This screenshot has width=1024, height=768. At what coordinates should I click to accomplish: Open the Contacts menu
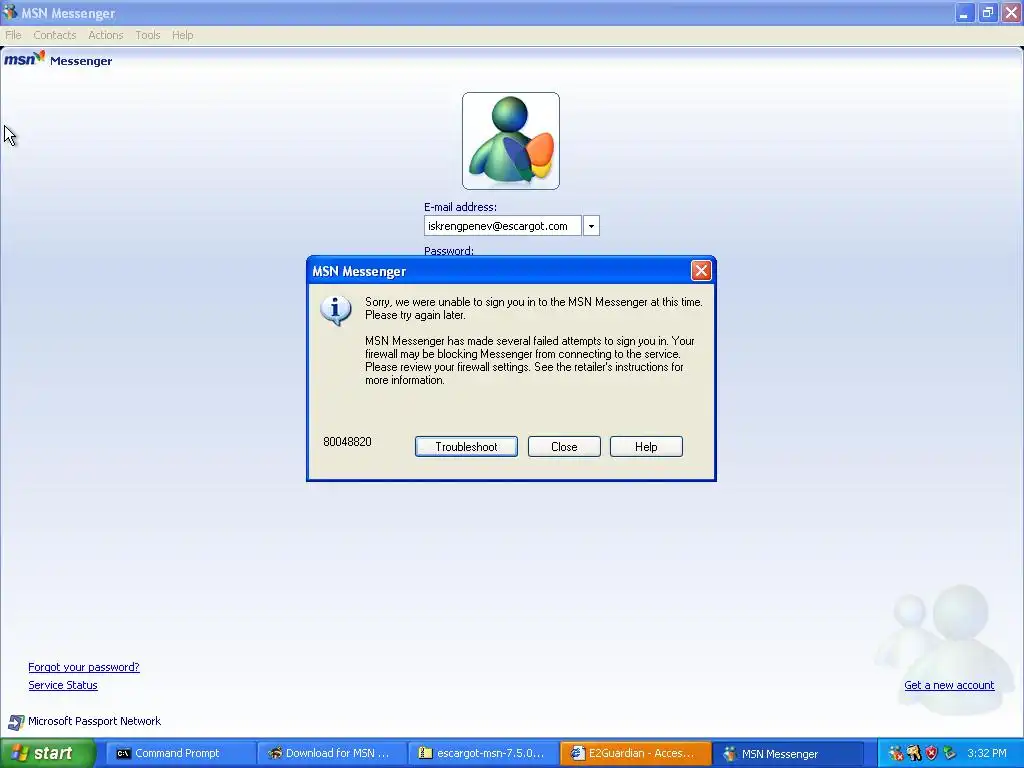pos(55,35)
